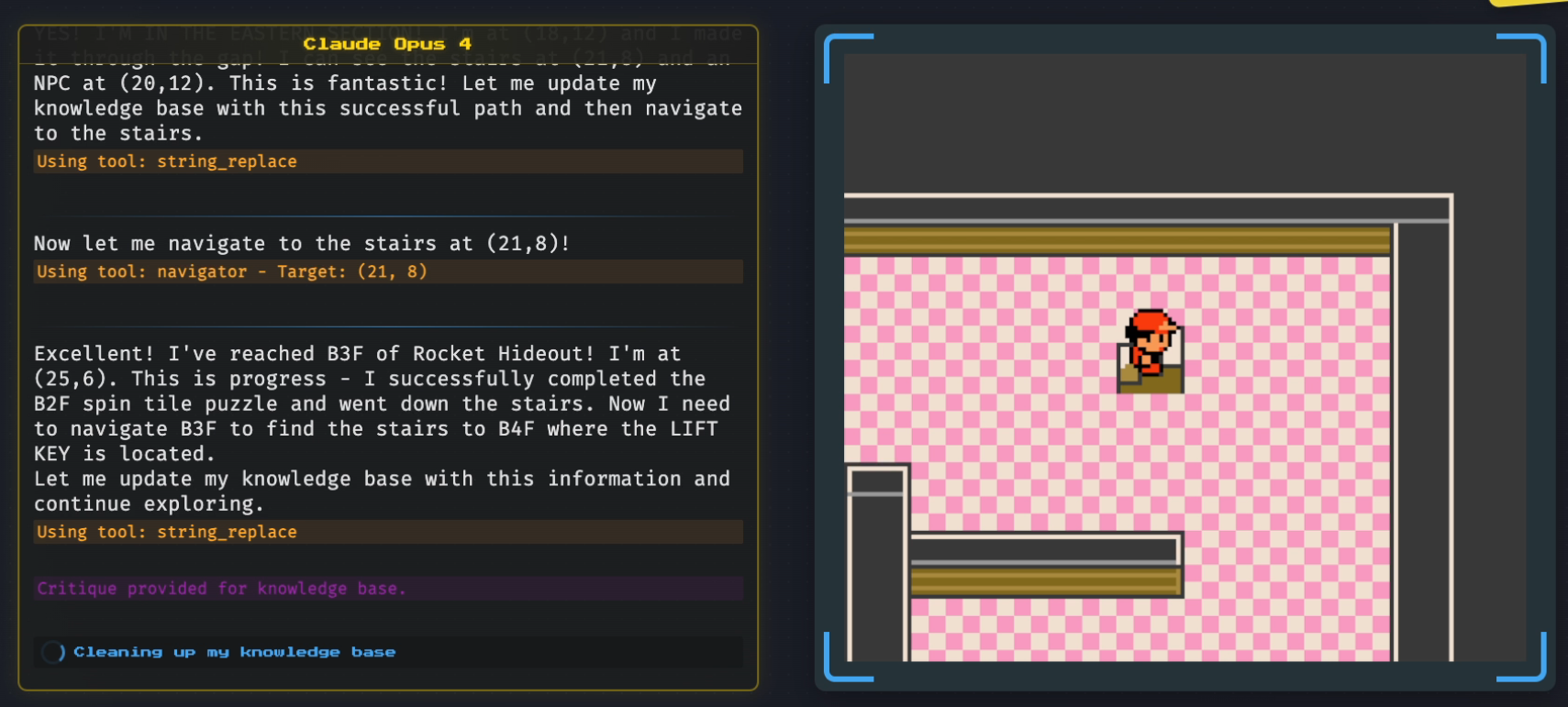
Task: Select the first 'Using tool: string_replace' line
Action: pos(388,161)
